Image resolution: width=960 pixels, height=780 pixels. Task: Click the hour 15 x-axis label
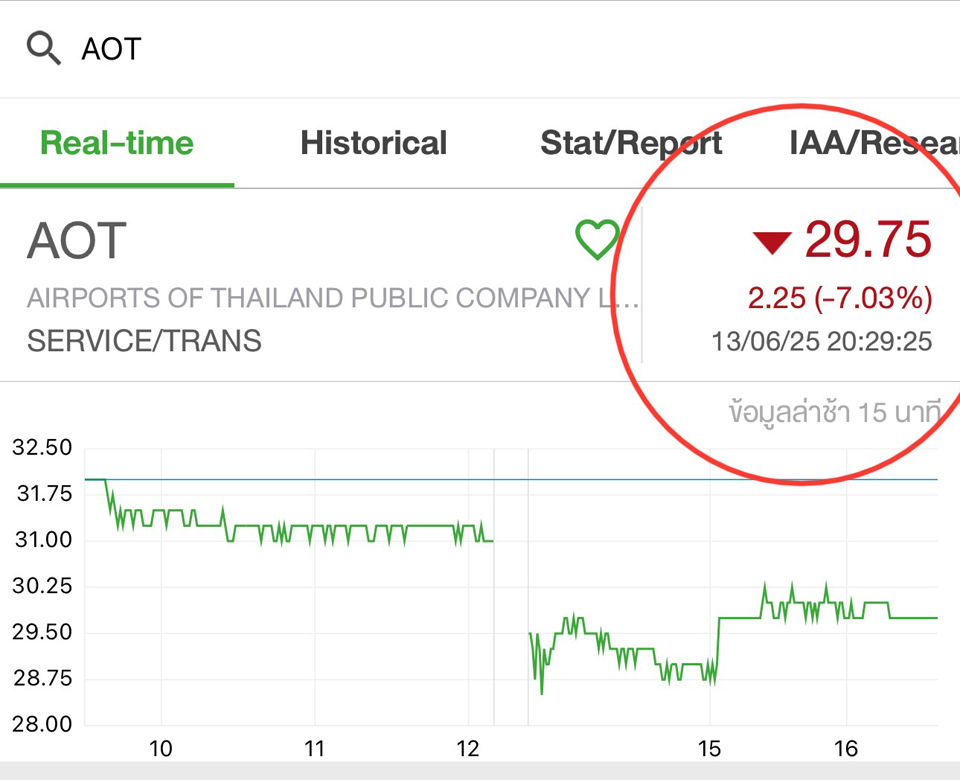(x=710, y=749)
